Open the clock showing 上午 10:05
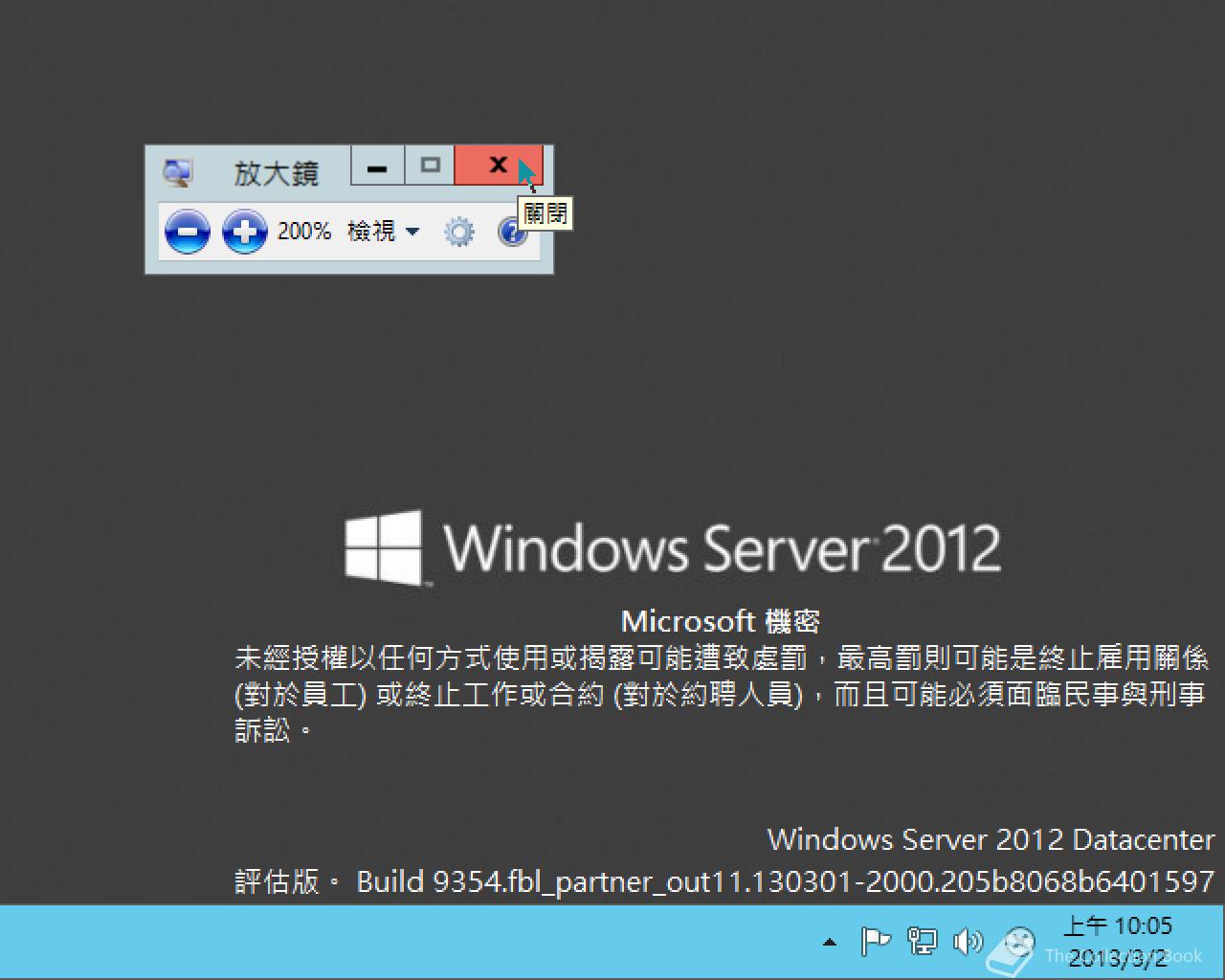1225x980 pixels. pyautogui.click(x=1118, y=941)
